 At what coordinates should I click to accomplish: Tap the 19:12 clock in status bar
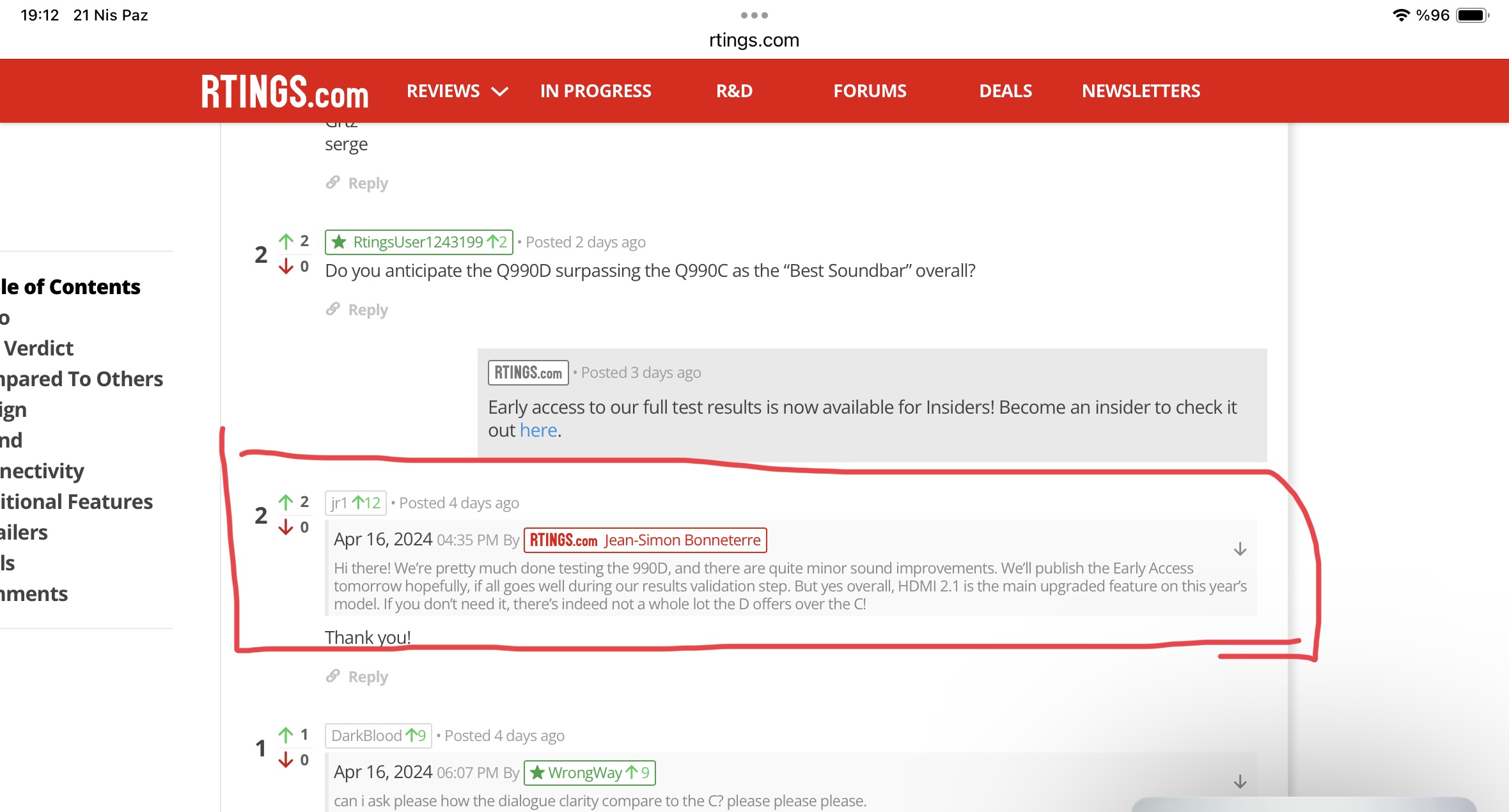tap(40, 15)
